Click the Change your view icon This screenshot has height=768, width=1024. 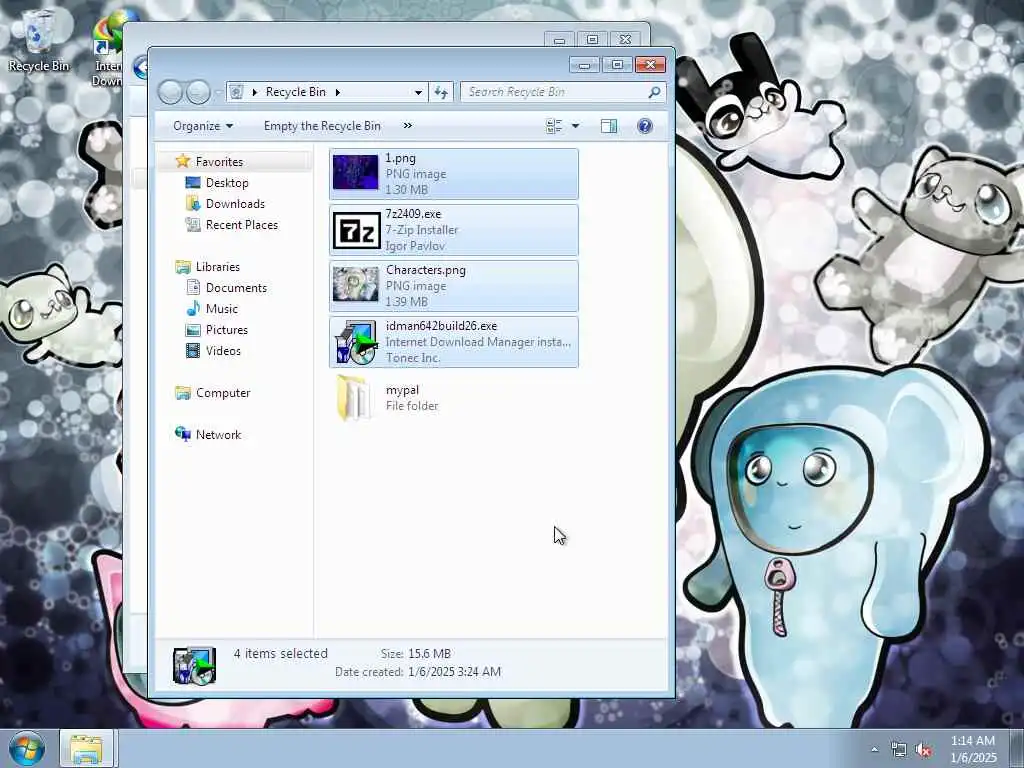pos(554,126)
